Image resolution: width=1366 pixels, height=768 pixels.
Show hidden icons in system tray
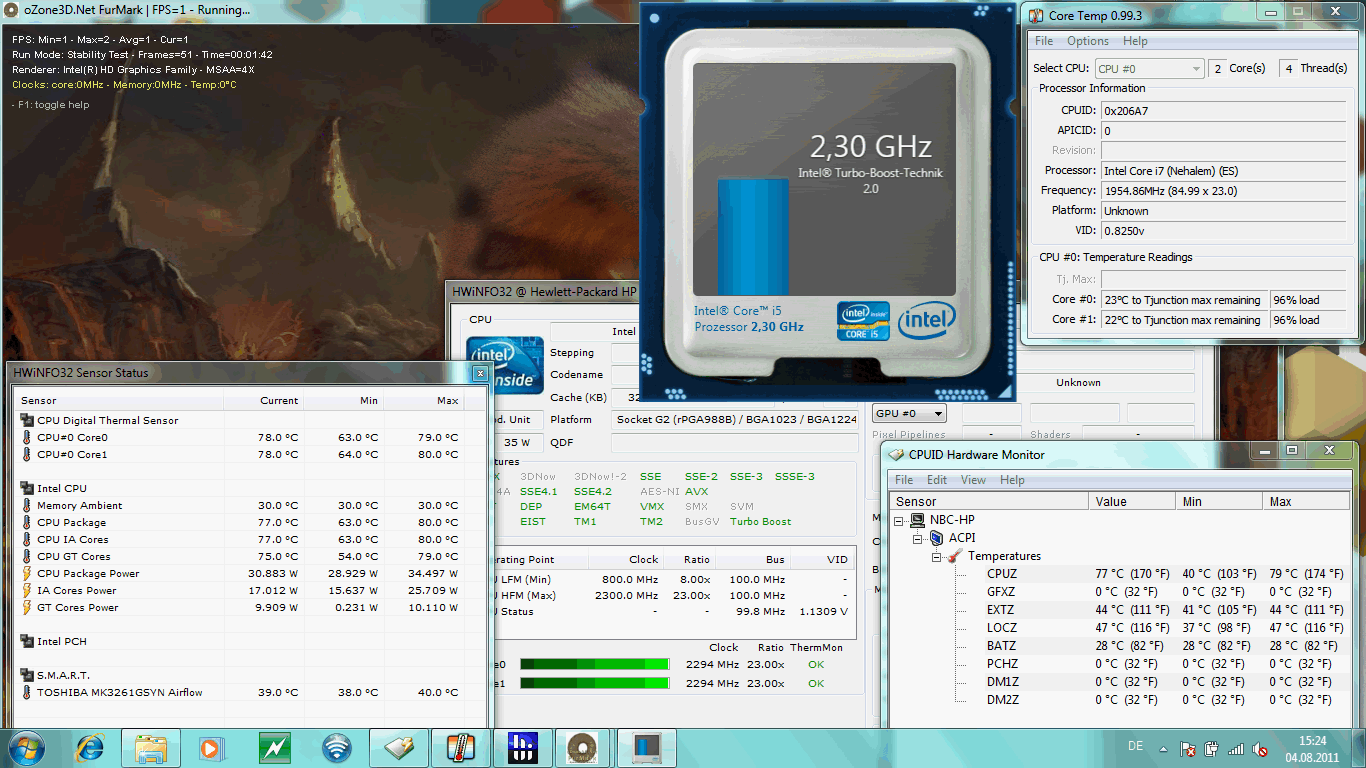click(x=1164, y=748)
